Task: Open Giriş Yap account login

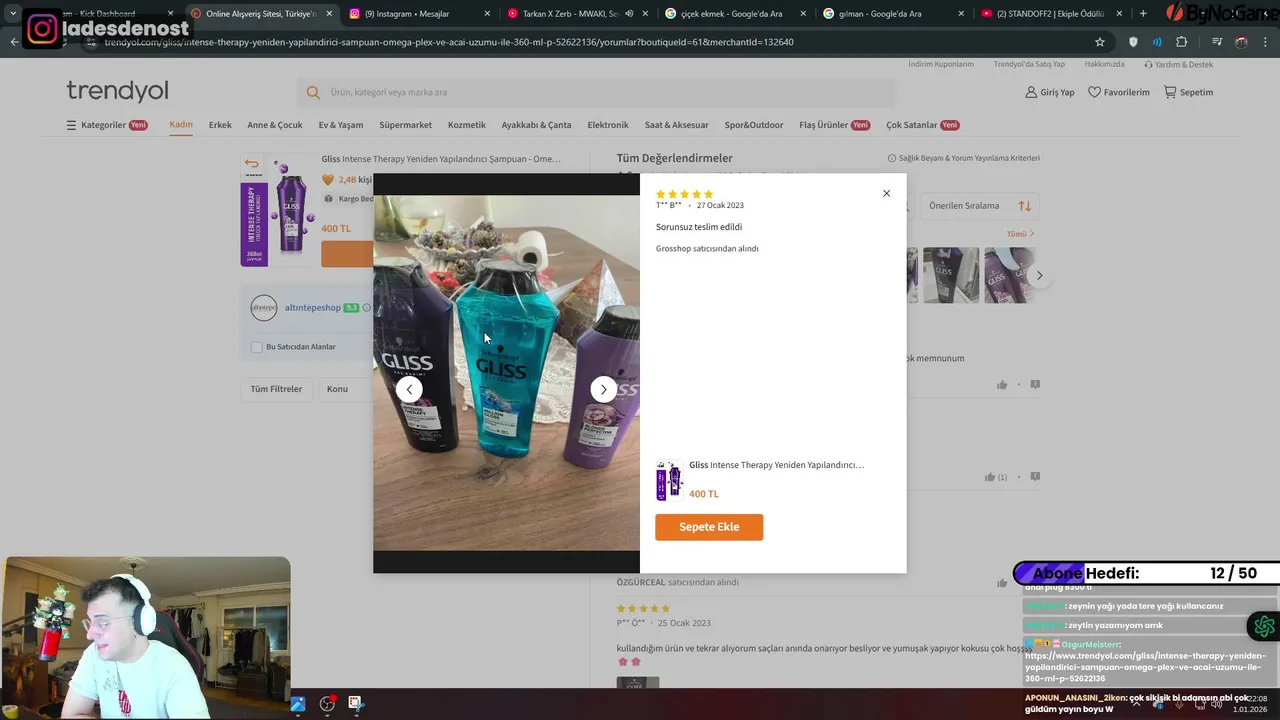Action: pos(1049,92)
